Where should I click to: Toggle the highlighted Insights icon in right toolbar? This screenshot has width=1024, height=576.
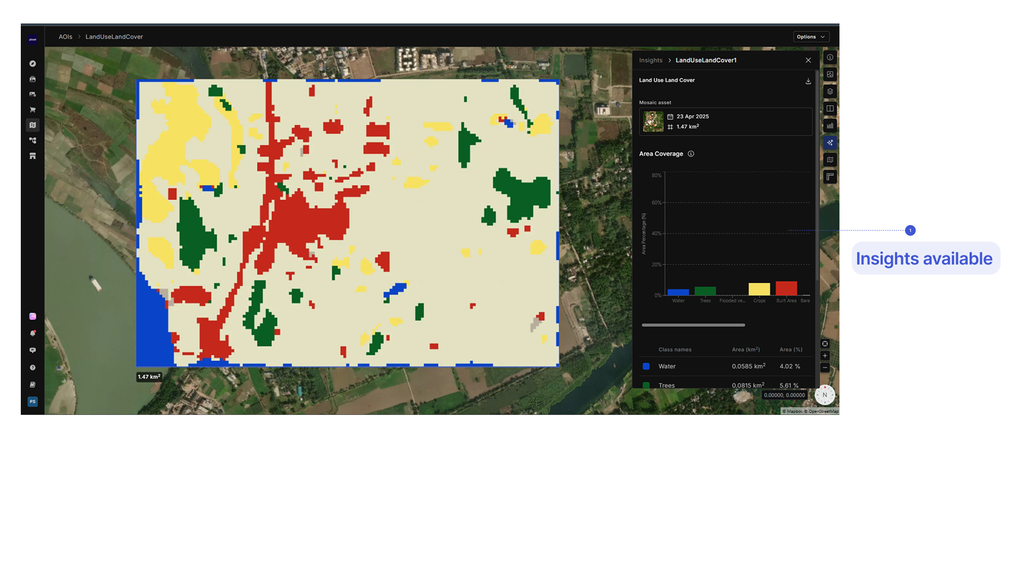coord(830,142)
